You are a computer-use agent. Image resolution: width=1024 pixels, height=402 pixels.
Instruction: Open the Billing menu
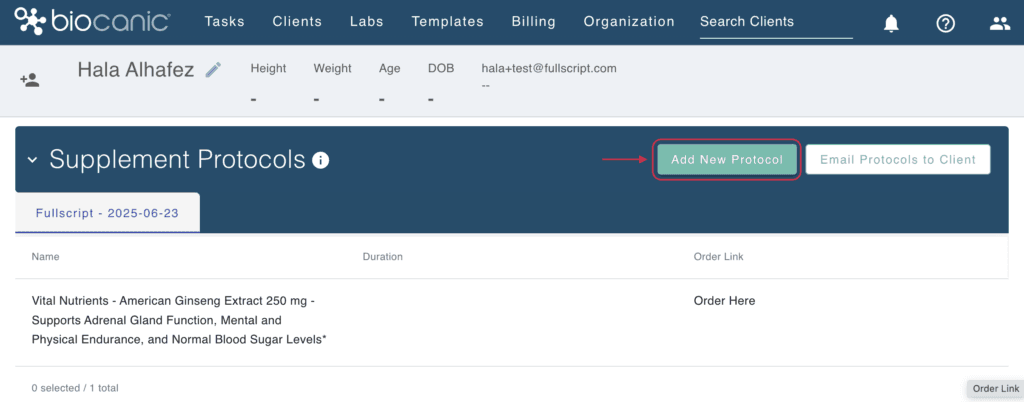pyautogui.click(x=534, y=22)
